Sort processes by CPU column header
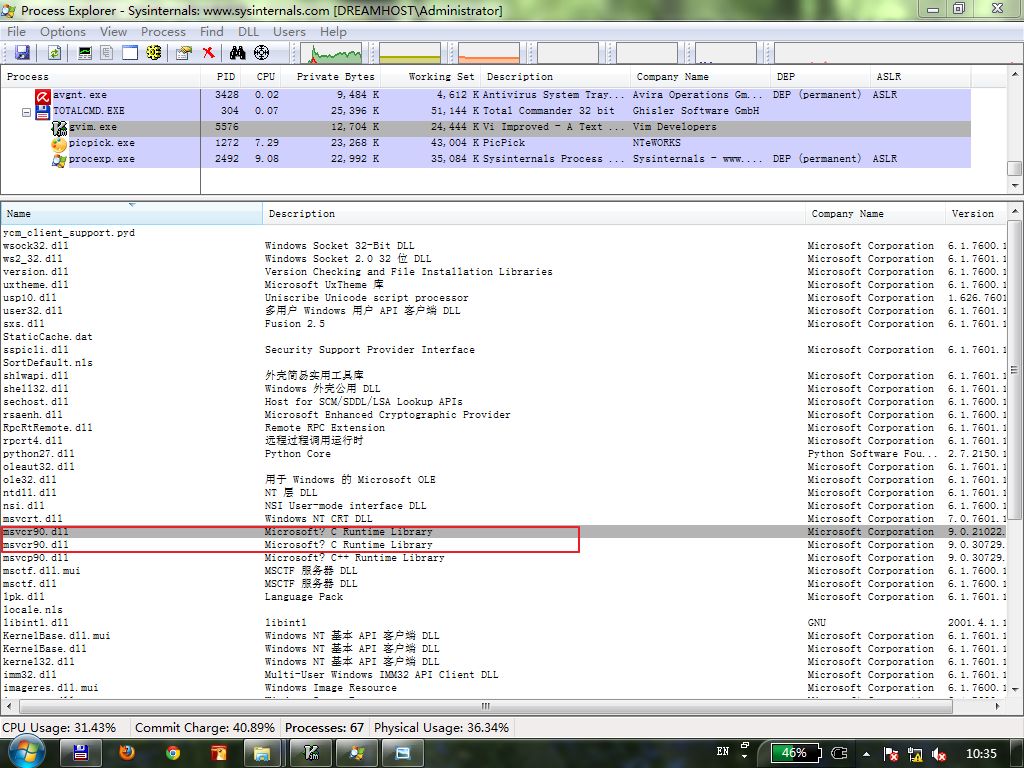 click(x=261, y=76)
